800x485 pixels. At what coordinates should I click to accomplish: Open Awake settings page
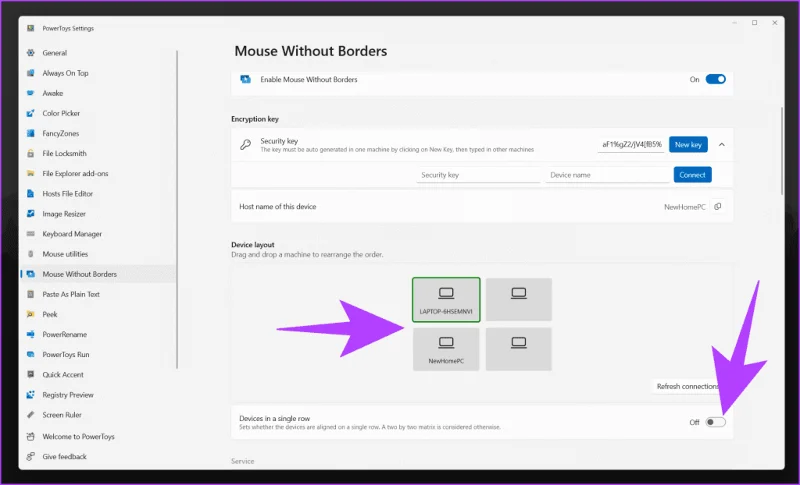pos(53,93)
